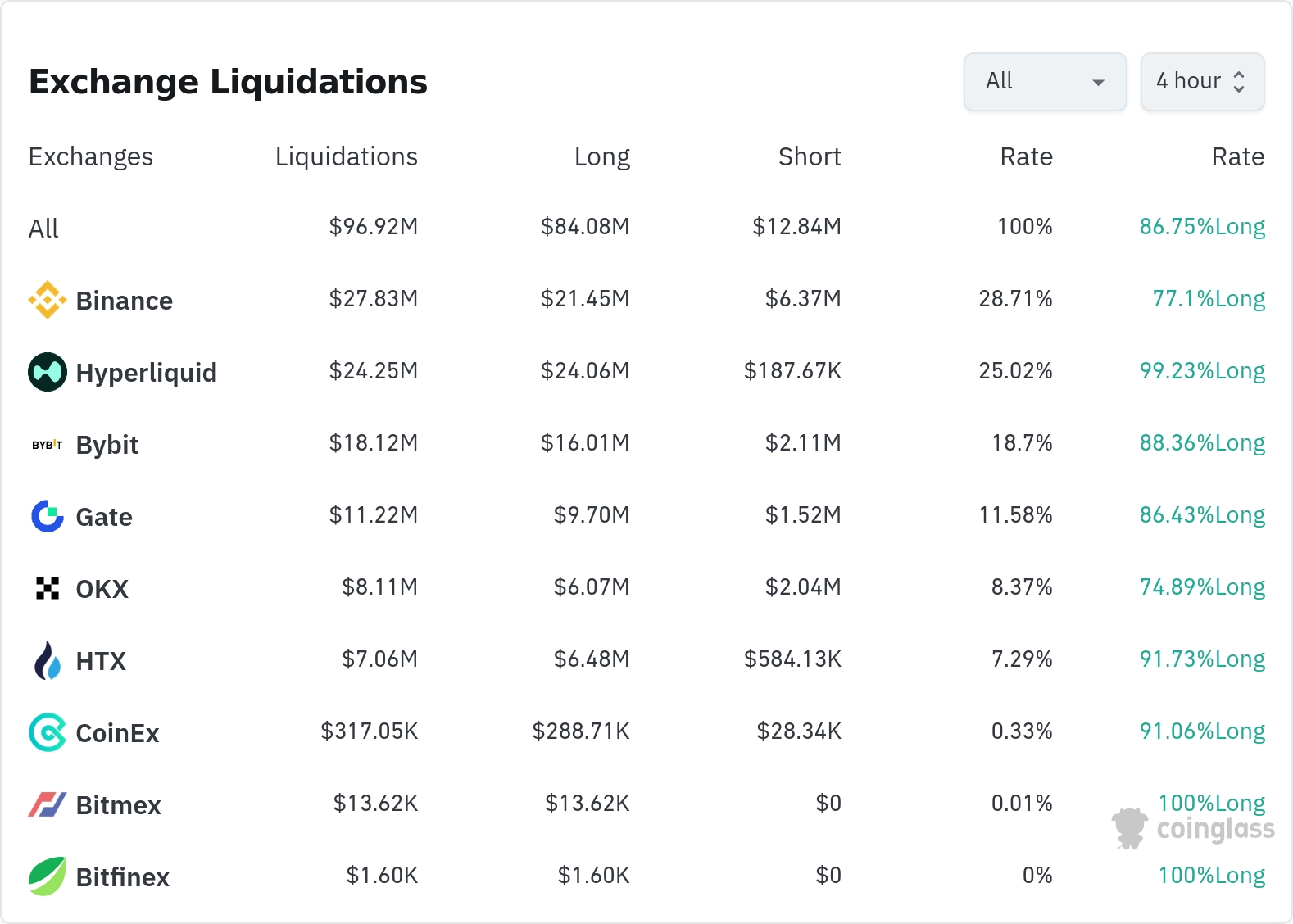Open the Binance exchange link

click(124, 301)
